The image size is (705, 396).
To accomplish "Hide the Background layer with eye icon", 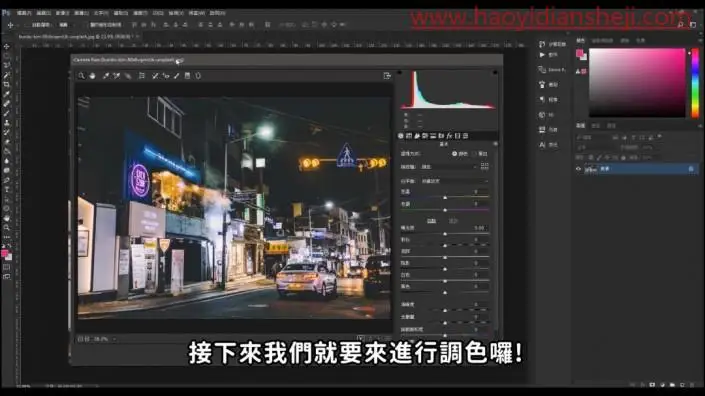I will tap(579, 169).
